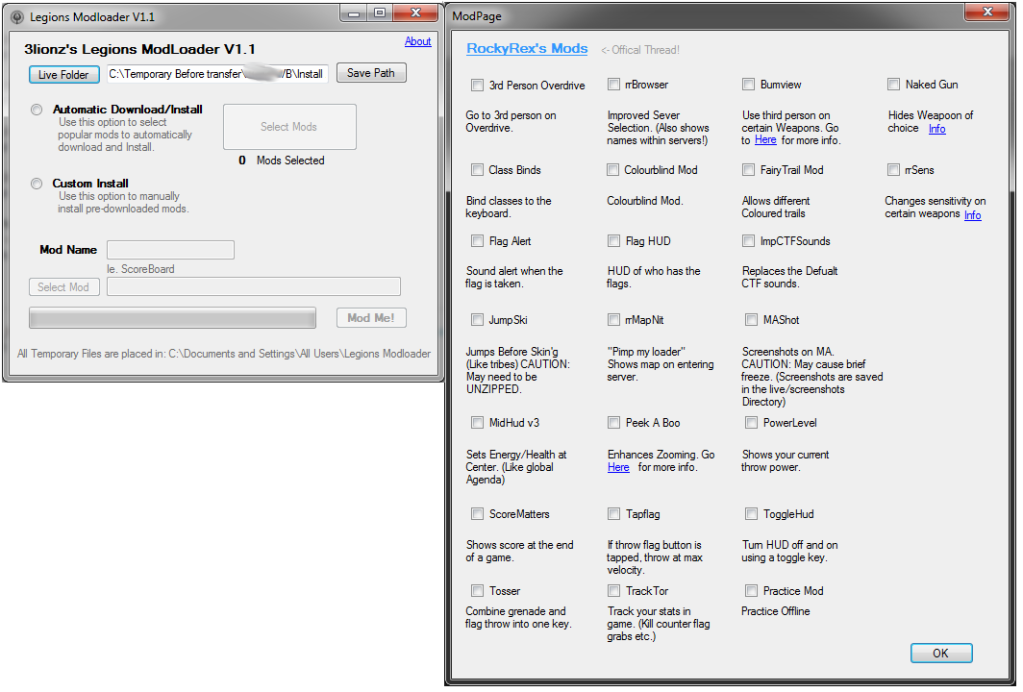Viewport: 1023px width, 692px height.
Task: Tick the Tosser checkbox
Action: coord(478,592)
